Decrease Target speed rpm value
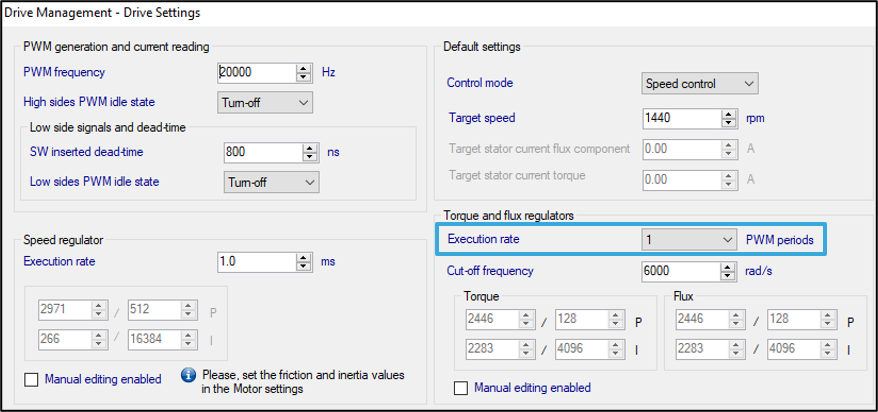 (x=728, y=123)
